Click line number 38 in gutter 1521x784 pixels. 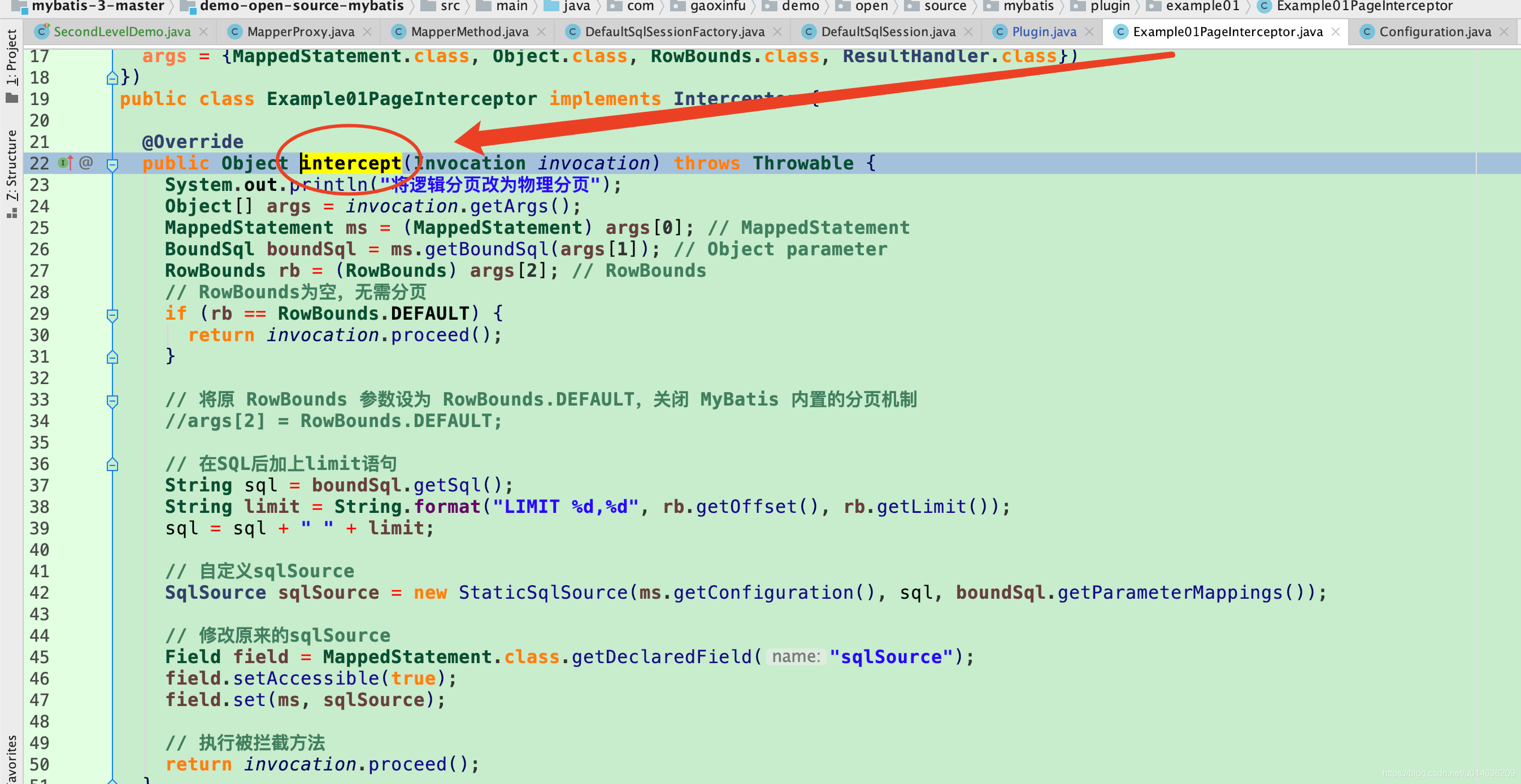[x=40, y=507]
